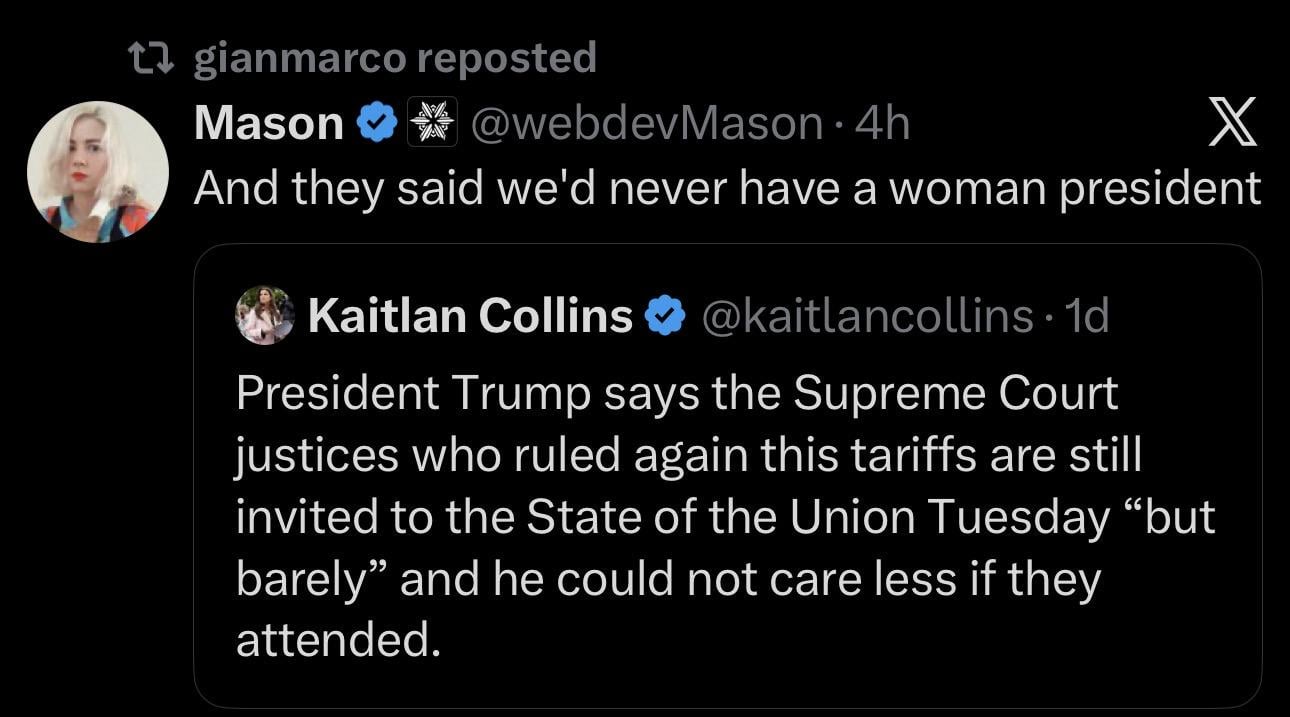Click the square affiliation badge beside Mason
1290x717 pixels.
tap(432, 124)
